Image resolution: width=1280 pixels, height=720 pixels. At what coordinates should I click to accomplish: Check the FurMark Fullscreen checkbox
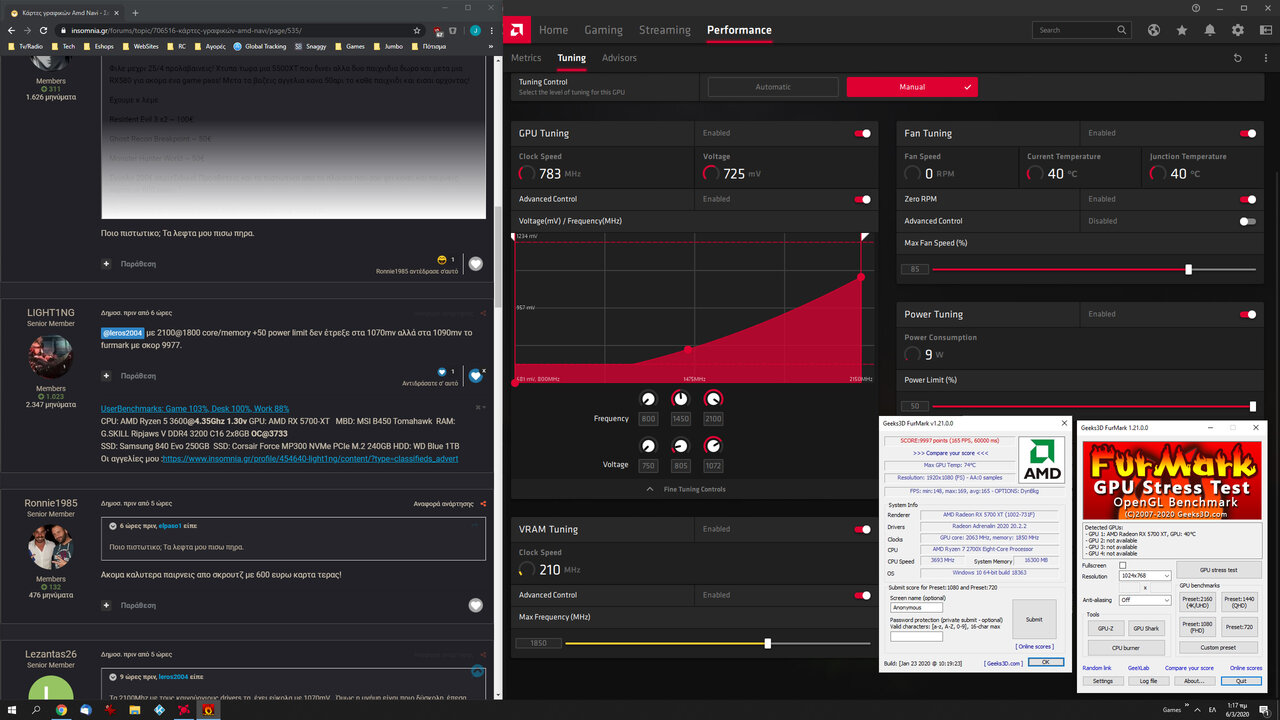[x=1122, y=565]
